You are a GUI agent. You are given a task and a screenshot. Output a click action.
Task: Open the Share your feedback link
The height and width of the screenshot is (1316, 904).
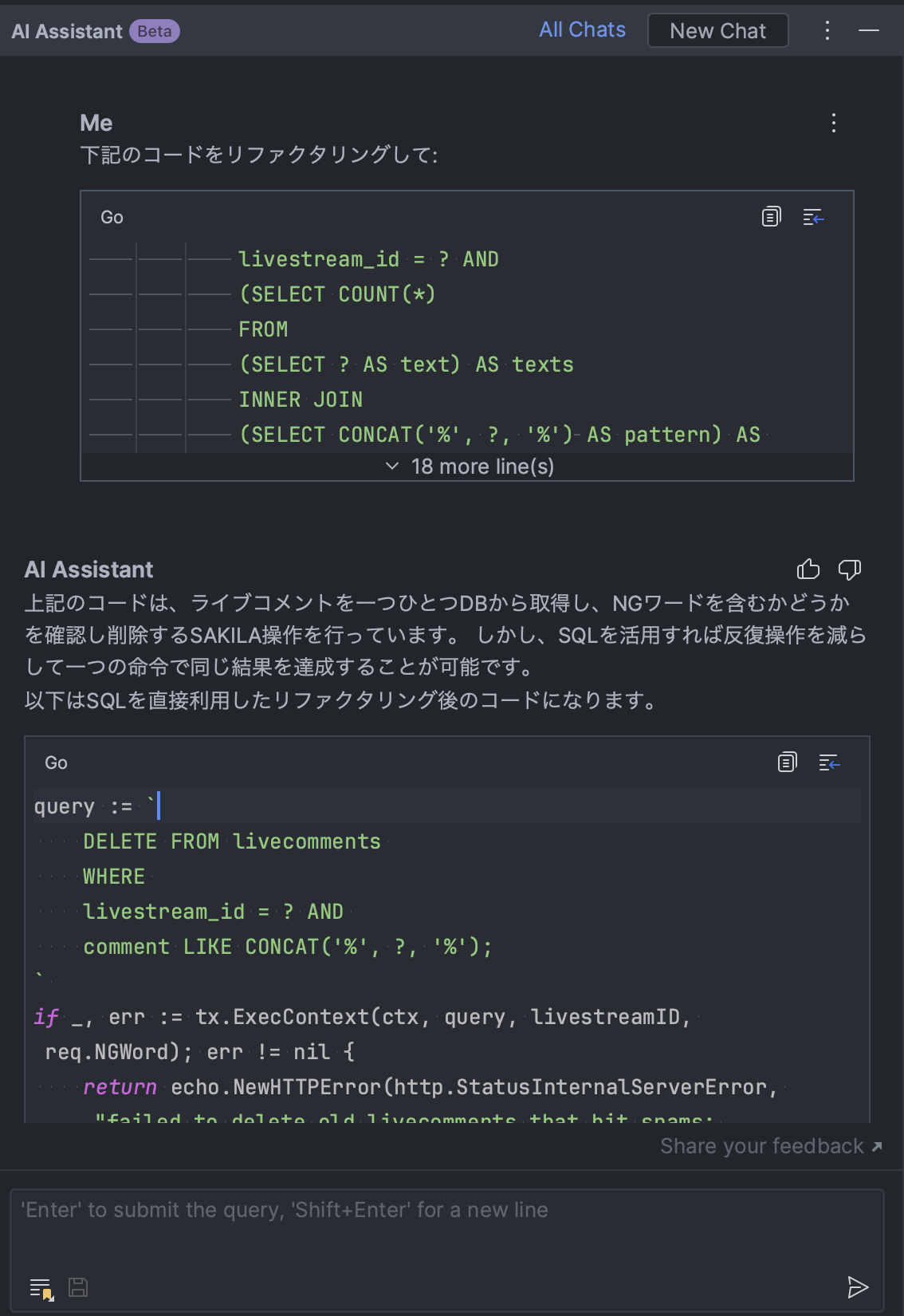click(770, 1146)
